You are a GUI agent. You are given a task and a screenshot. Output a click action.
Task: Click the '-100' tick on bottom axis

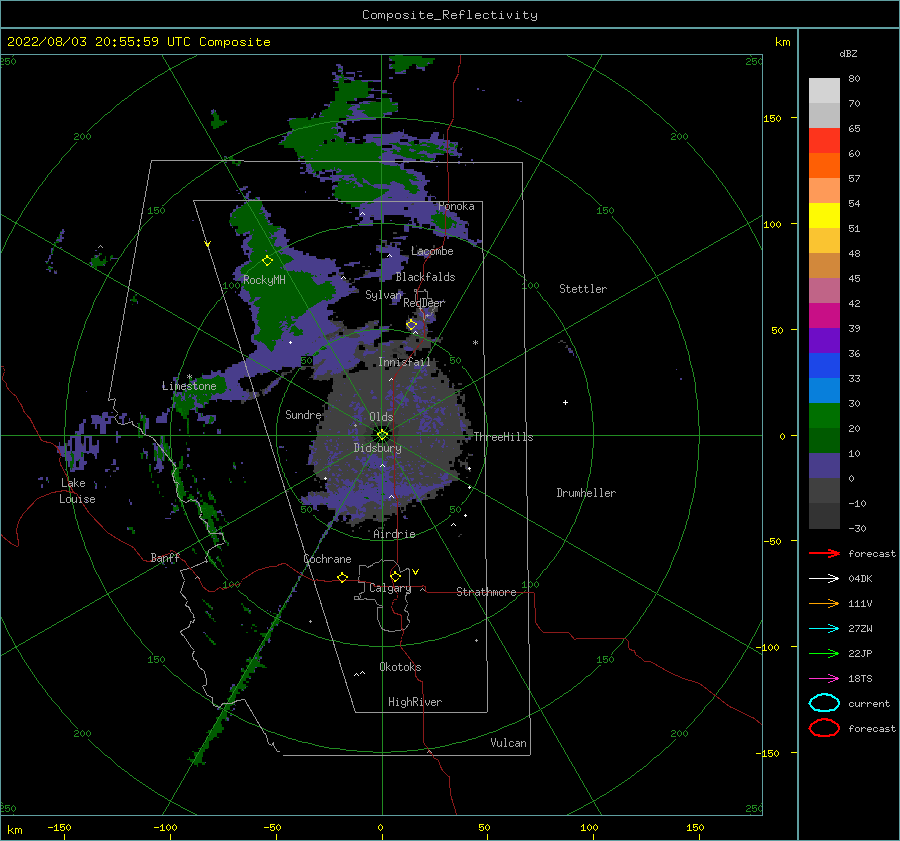click(x=165, y=827)
